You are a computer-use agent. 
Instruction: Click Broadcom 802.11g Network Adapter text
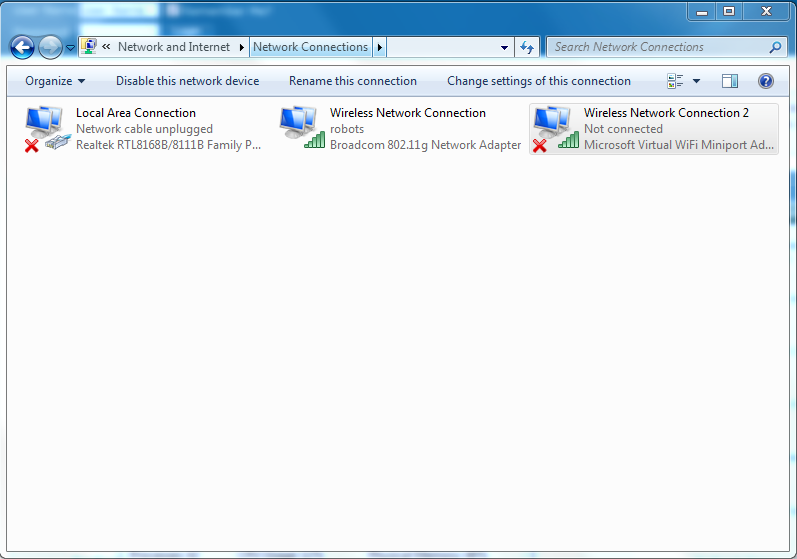coord(425,145)
